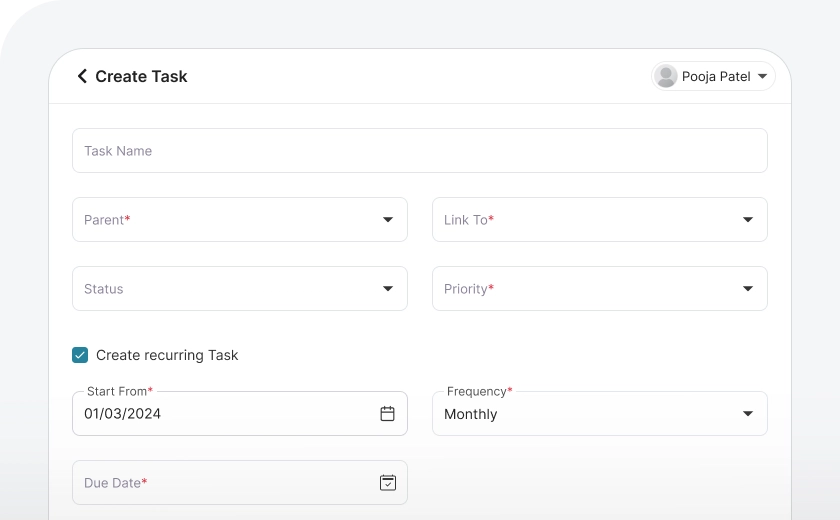Click the Parent field dropdown arrow
840x520 pixels.
click(387, 220)
